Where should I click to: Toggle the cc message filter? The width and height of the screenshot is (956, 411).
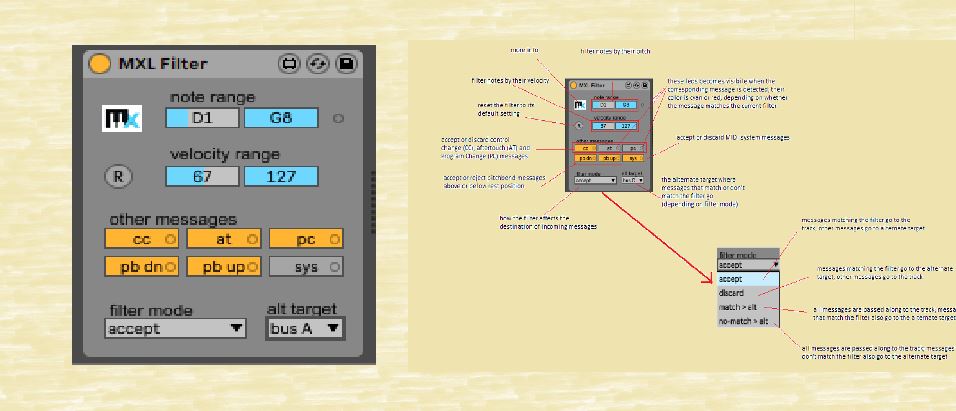click(x=142, y=239)
